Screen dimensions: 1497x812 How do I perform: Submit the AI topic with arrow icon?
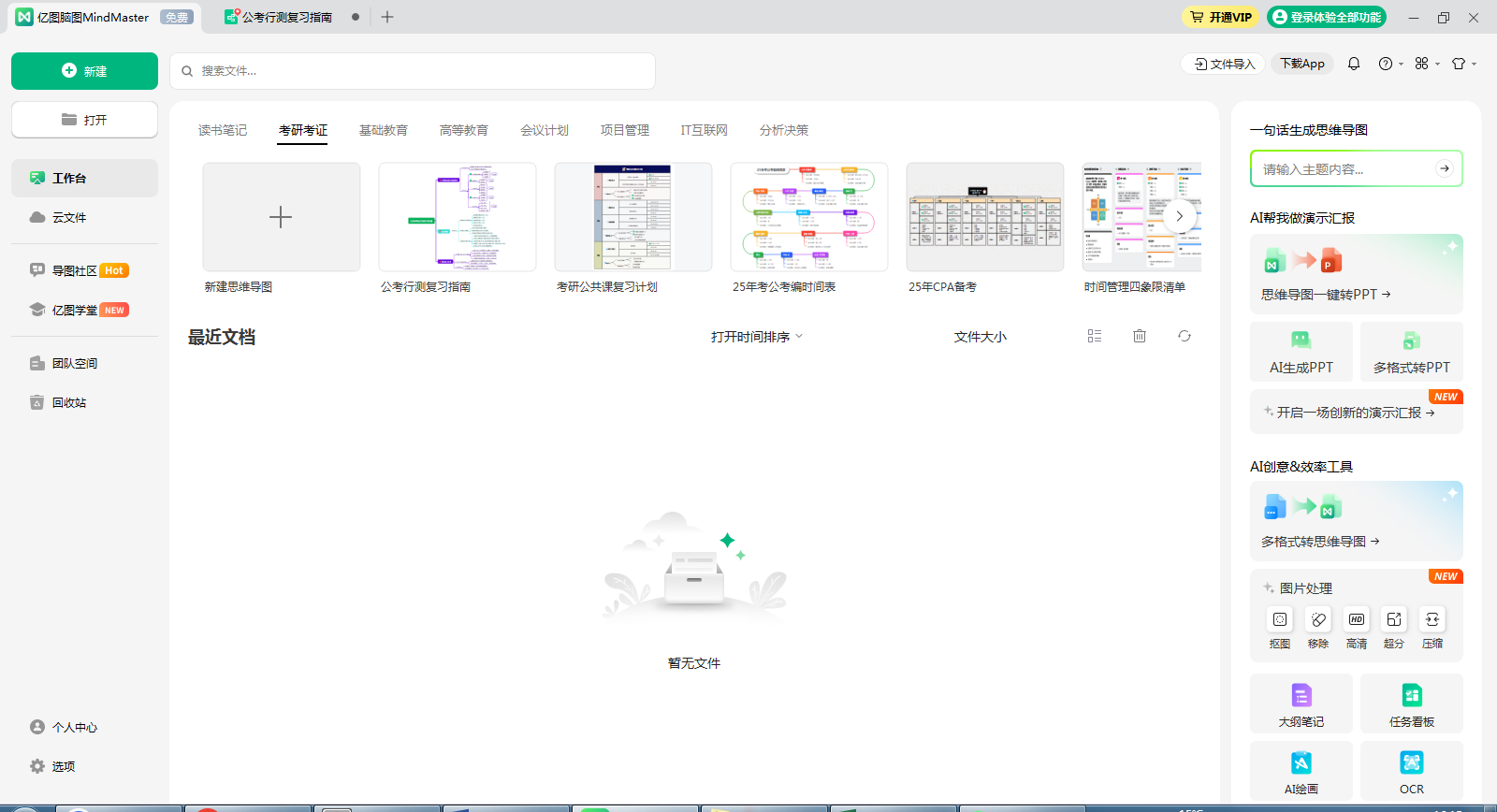tap(1445, 168)
